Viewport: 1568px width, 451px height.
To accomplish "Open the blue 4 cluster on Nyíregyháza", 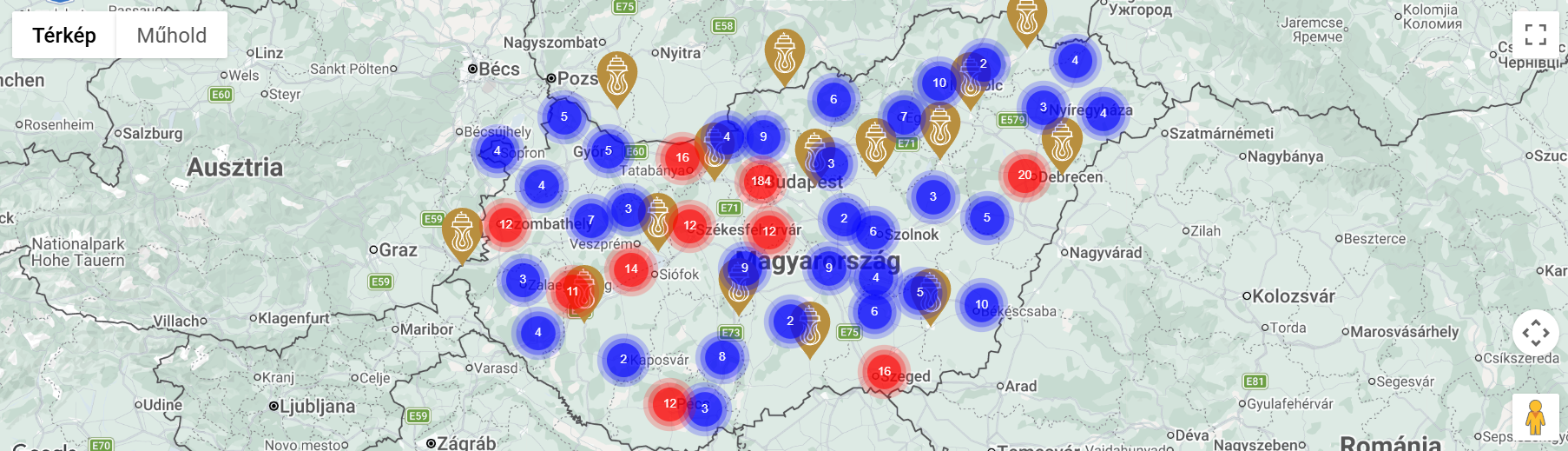I will click(x=1103, y=113).
